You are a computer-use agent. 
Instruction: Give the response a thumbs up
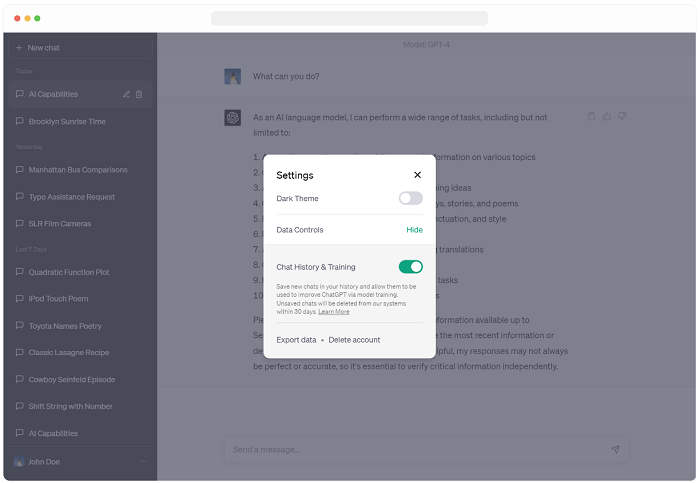[x=607, y=117]
